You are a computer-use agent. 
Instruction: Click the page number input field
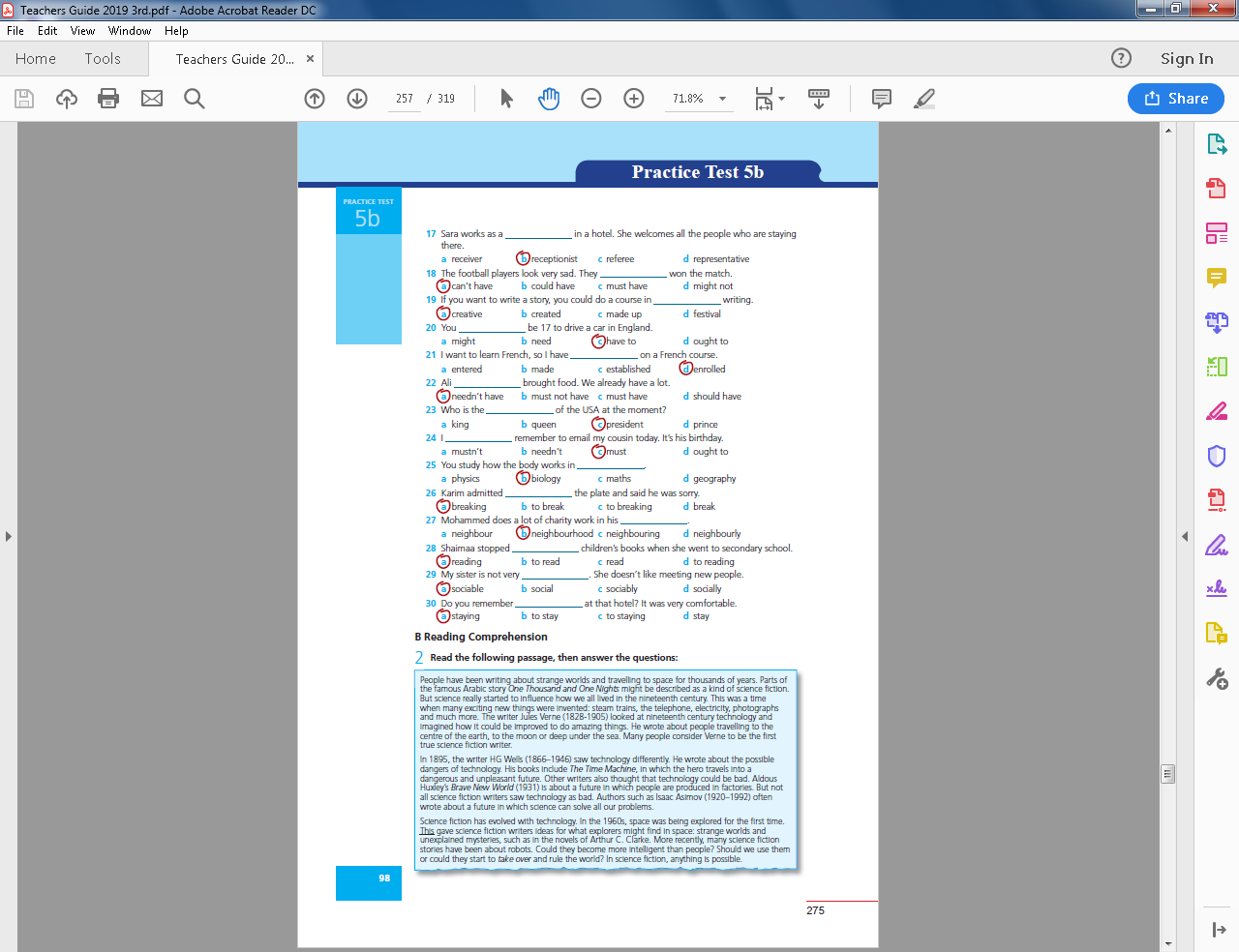click(x=405, y=99)
